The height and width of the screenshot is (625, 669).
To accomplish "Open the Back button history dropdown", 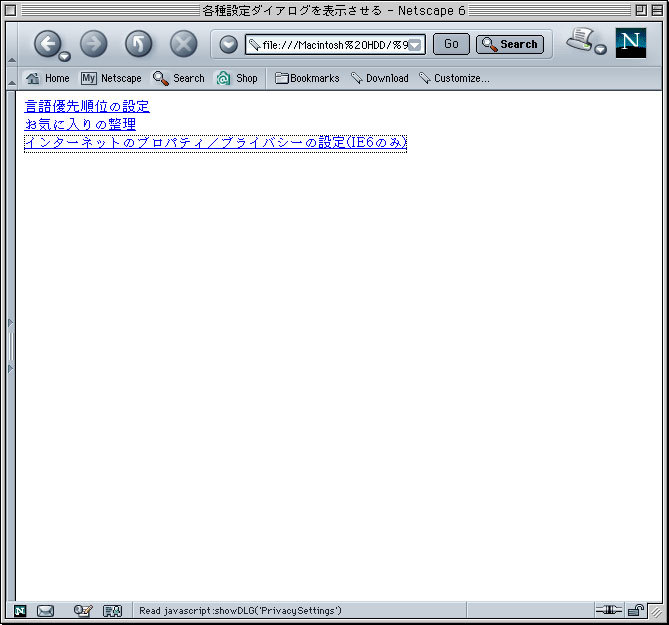I will point(64,56).
